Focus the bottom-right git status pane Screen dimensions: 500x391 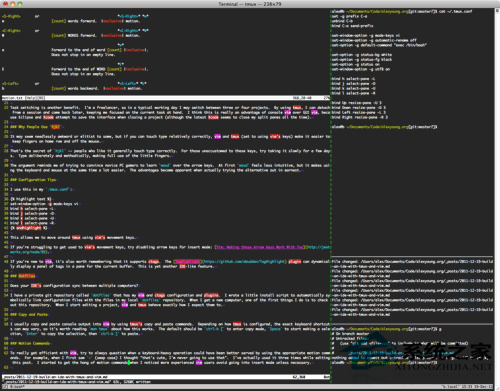(412, 353)
